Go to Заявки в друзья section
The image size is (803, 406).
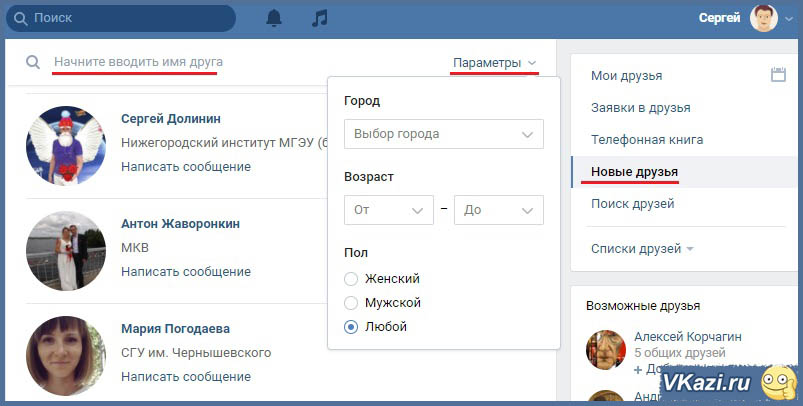[641, 108]
